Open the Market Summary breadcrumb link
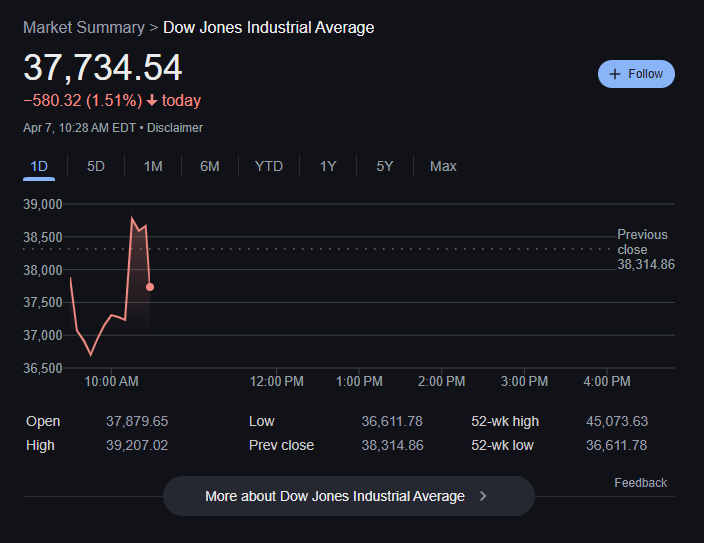 click(x=84, y=27)
